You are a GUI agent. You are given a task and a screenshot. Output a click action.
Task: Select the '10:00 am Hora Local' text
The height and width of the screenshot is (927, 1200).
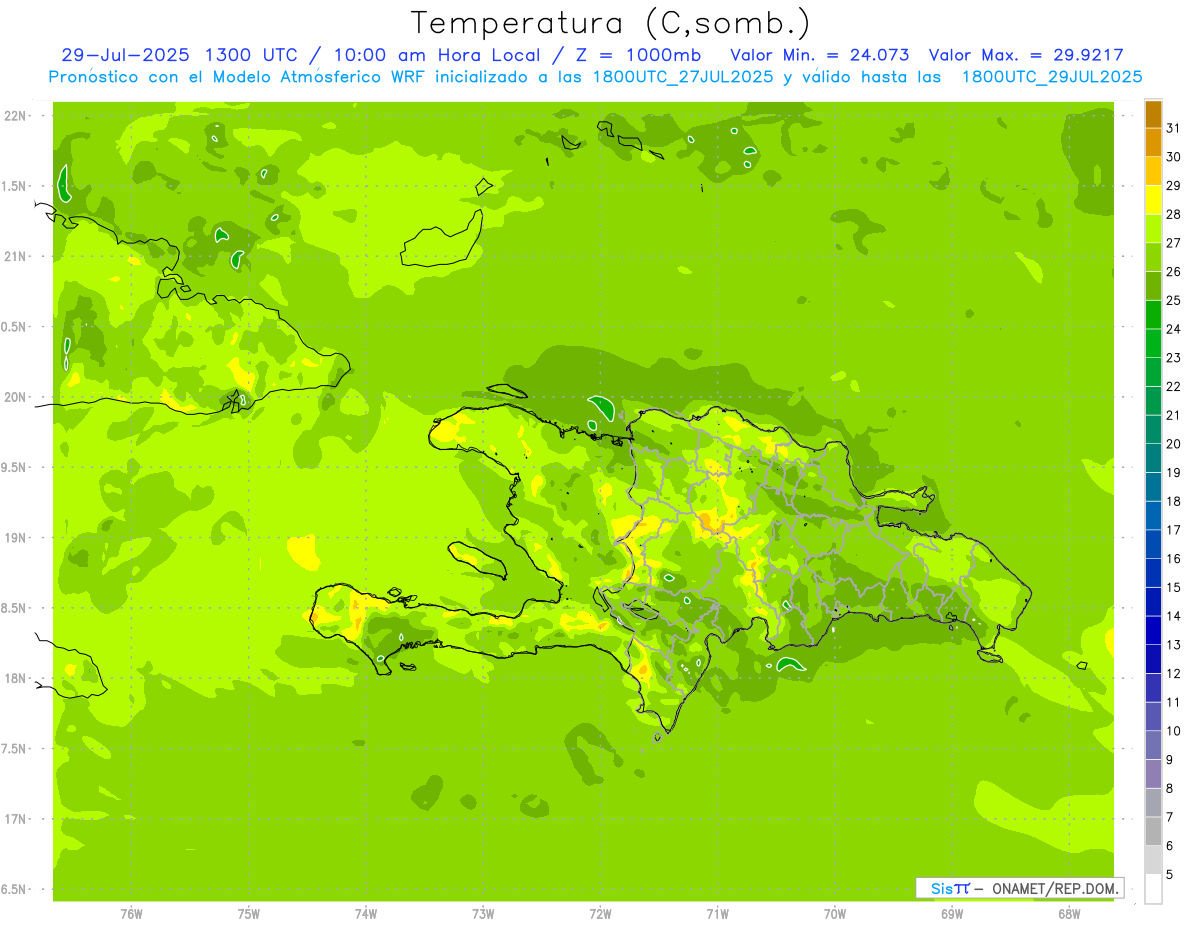pos(439,55)
